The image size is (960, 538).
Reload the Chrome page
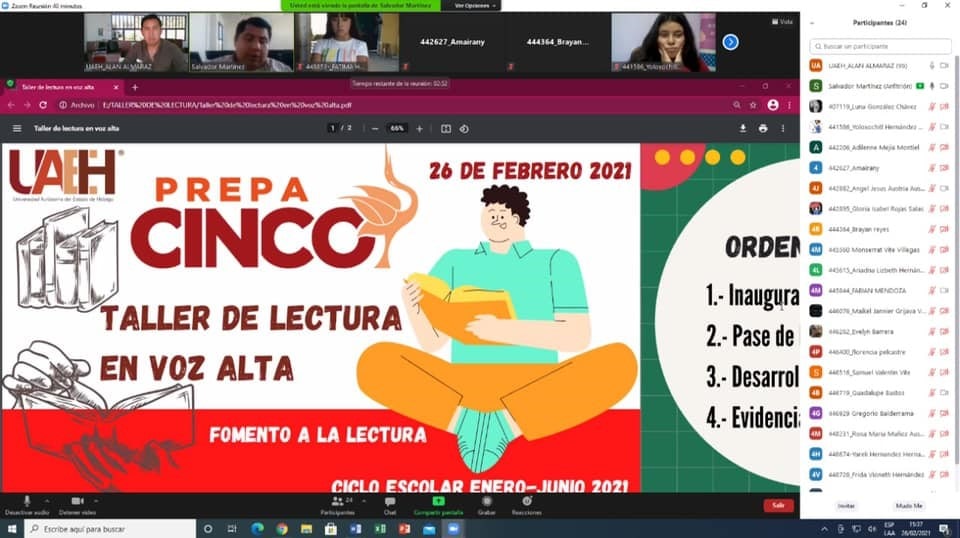pos(43,105)
